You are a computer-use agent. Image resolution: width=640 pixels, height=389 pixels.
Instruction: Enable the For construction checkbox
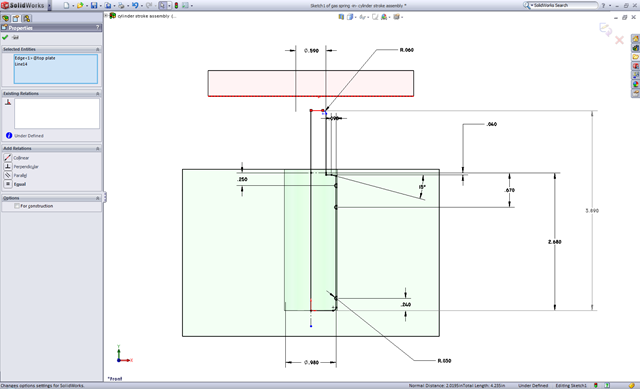[17, 206]
